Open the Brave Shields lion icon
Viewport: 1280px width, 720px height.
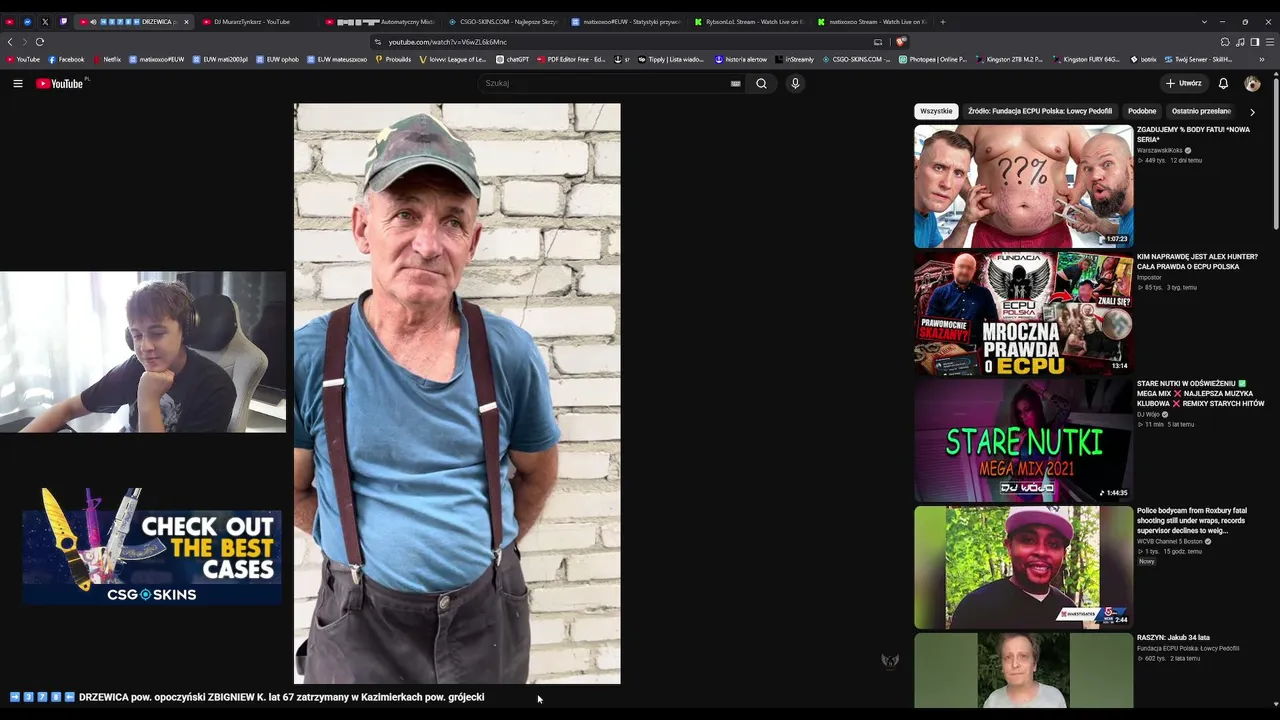[901, 42]
